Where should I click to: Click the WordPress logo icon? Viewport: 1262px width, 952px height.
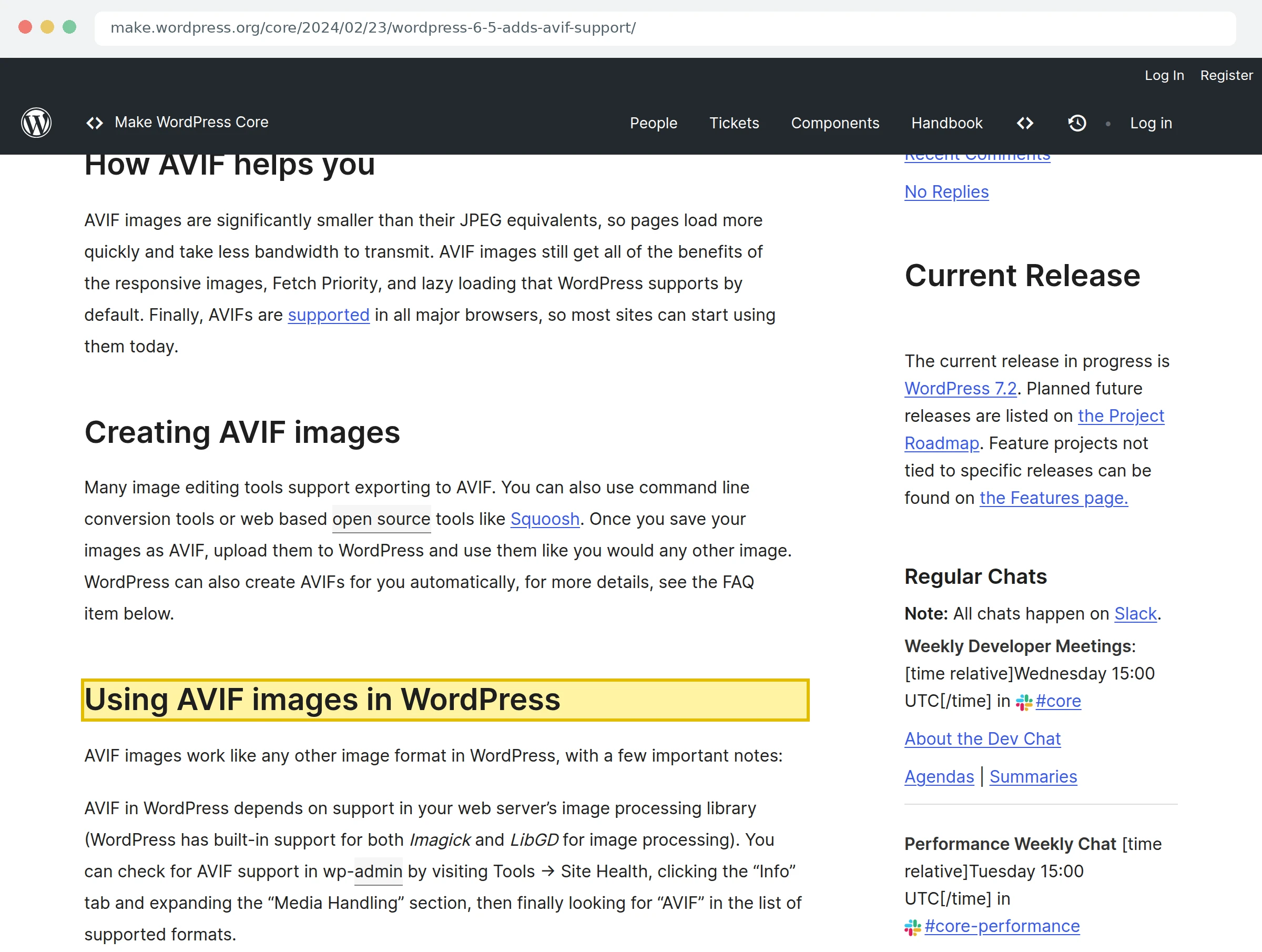36,123
